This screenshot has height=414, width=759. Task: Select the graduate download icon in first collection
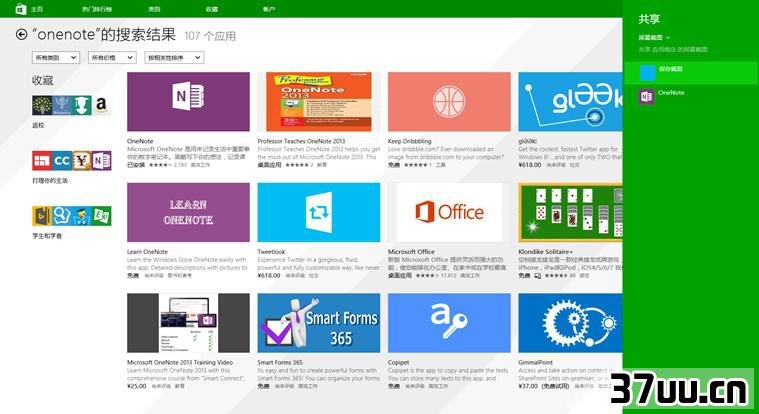tap(82, 105)
